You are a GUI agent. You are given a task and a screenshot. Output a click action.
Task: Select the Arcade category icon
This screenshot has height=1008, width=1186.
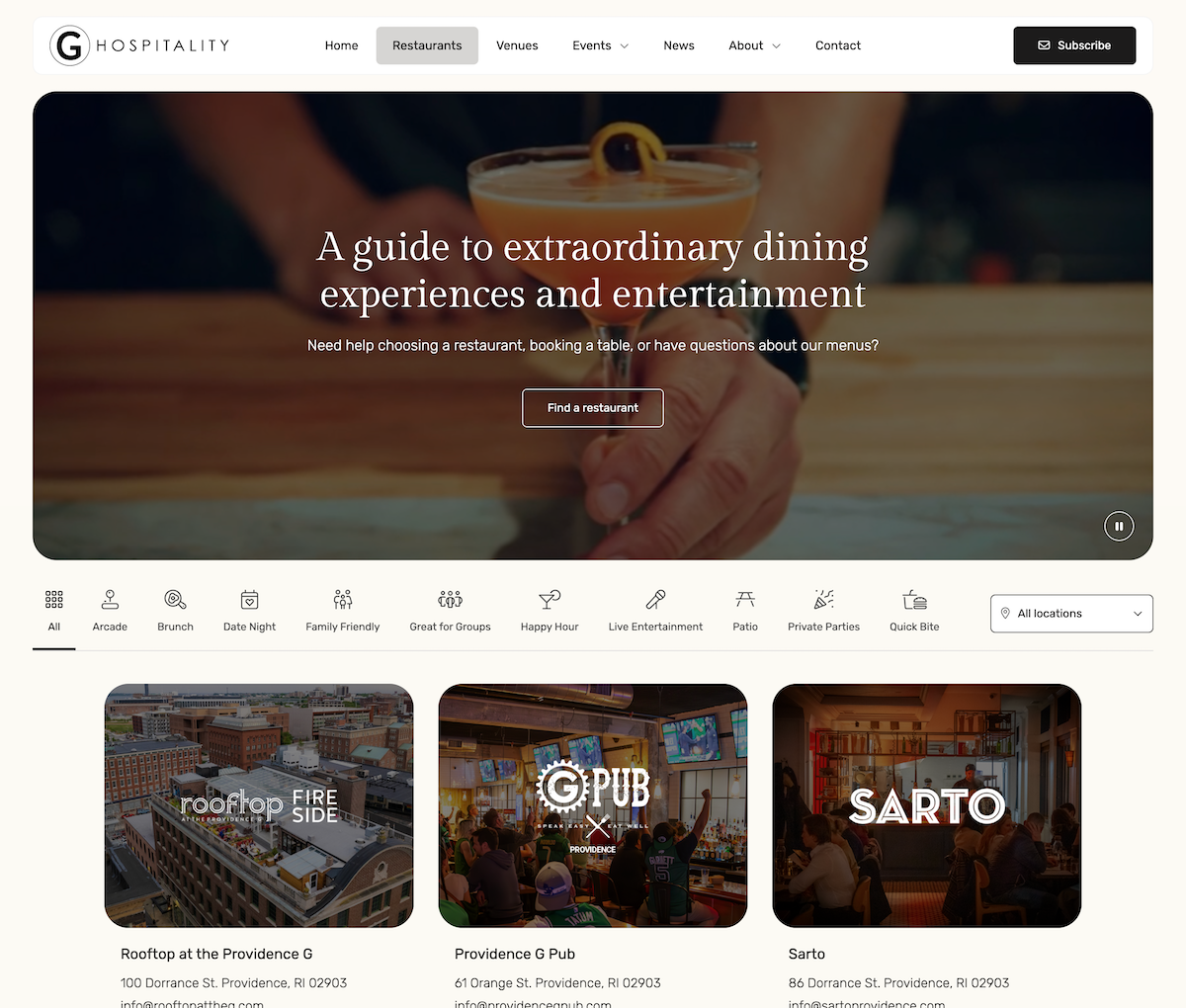point(110,600)
